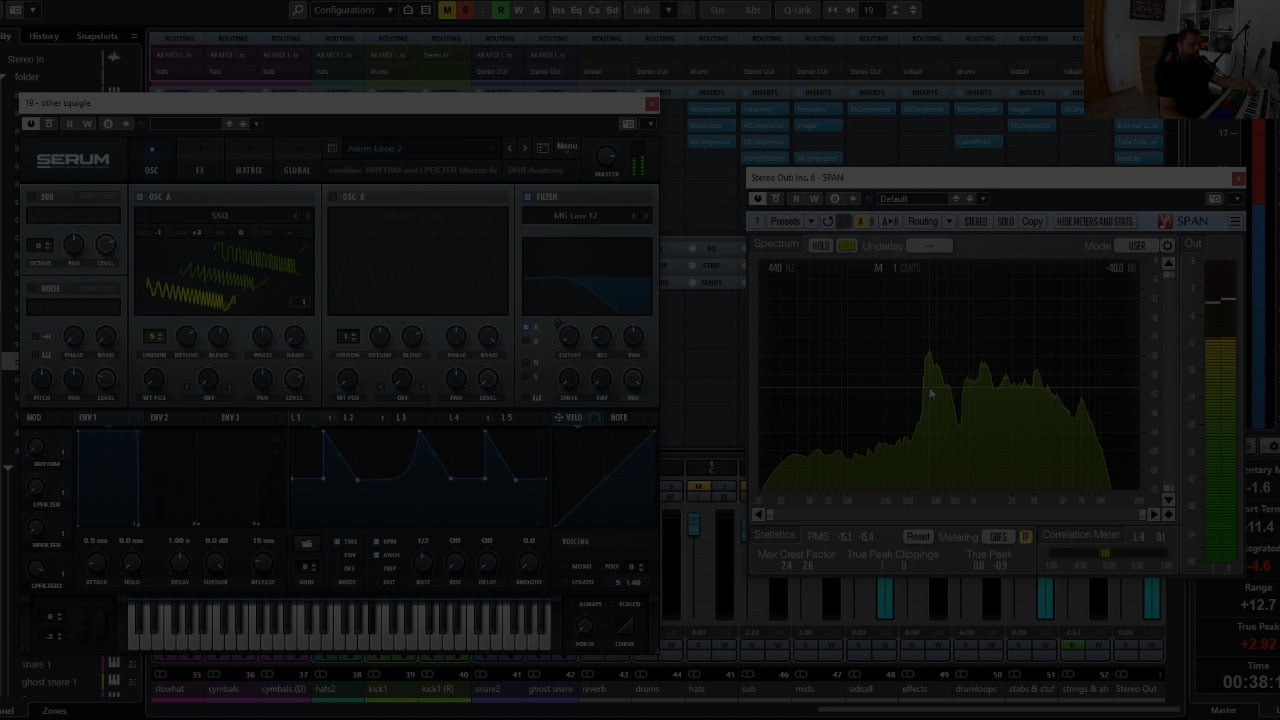This screenshot has width=1280, height=720.
Task: Click the Q-Link button in the mixer toolbar
Action: (797, 10)
